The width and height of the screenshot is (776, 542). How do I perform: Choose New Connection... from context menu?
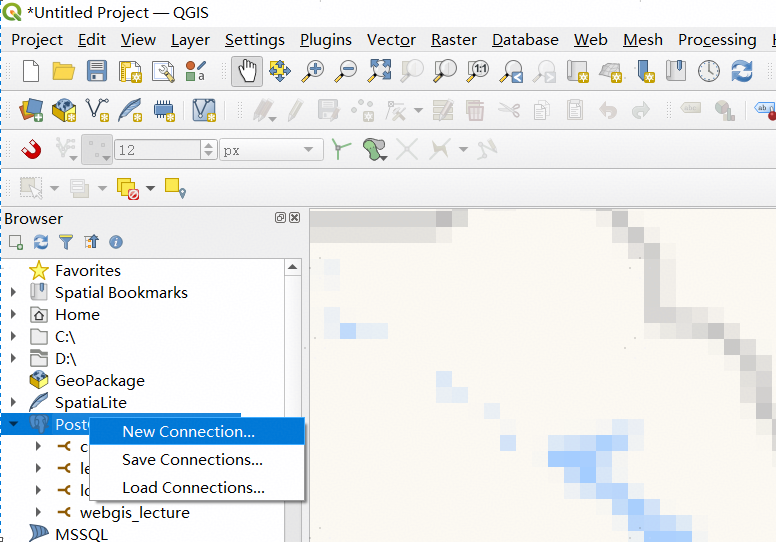click(x=188, y=432)
